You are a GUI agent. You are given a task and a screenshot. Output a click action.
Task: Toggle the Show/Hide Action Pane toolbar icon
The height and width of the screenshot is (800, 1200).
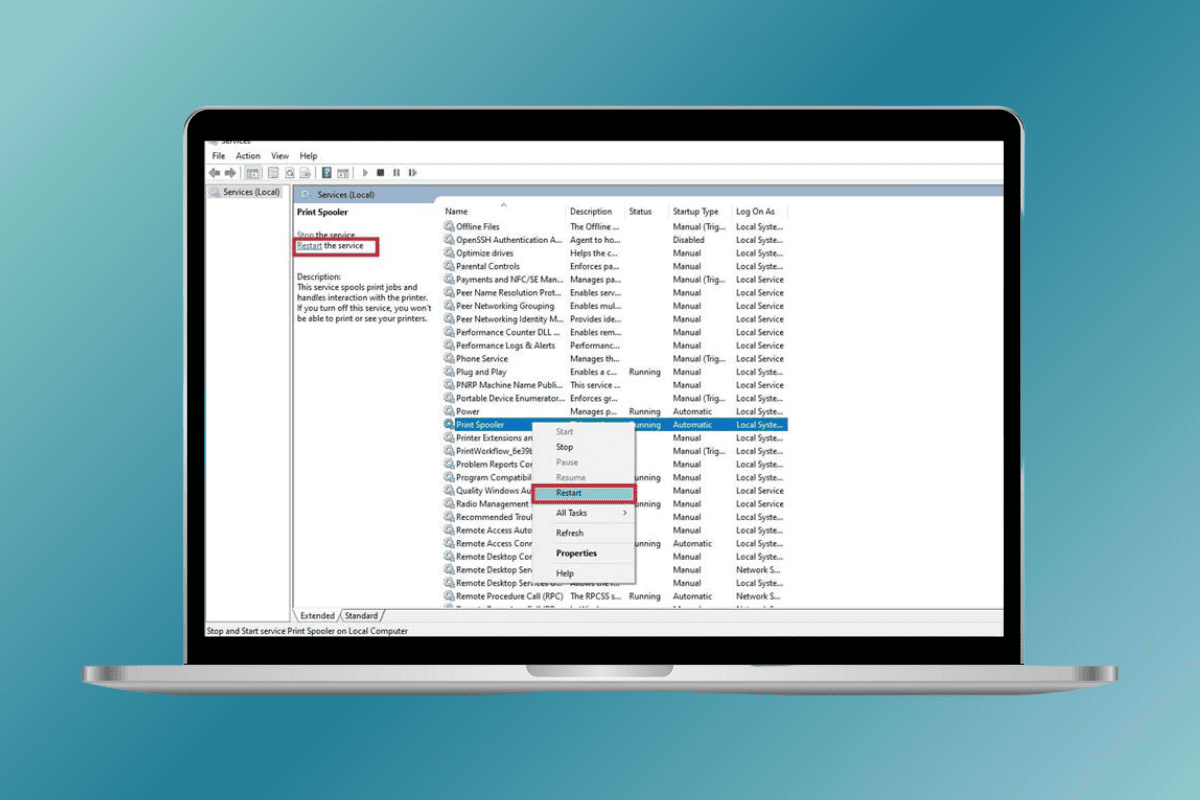[343, 173]
